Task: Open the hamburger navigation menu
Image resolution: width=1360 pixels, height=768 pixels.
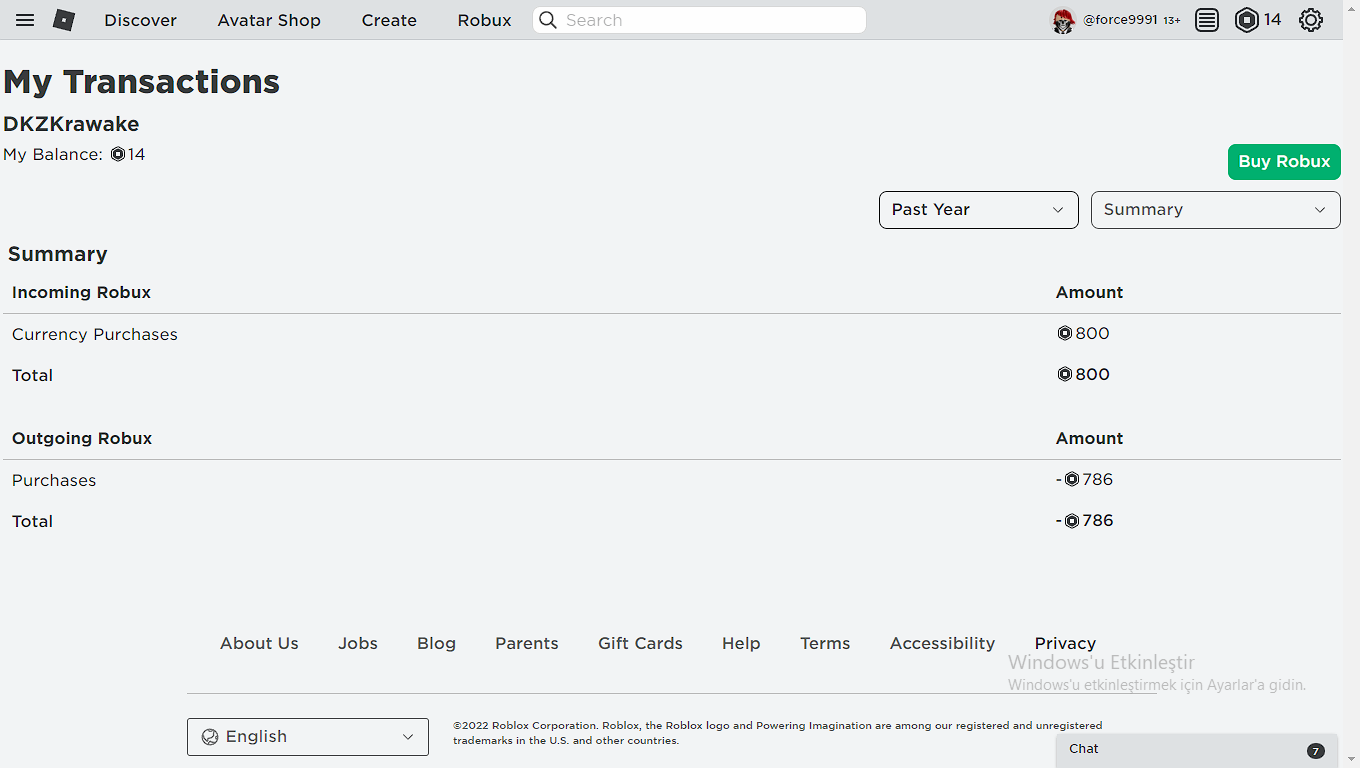Action: (25, 20)
